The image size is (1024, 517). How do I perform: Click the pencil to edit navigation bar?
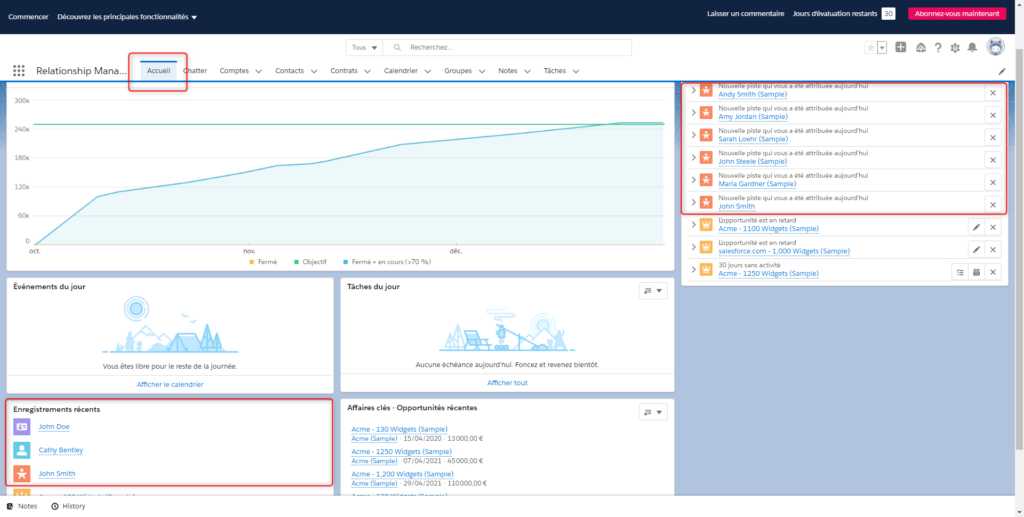point(1002,71)
